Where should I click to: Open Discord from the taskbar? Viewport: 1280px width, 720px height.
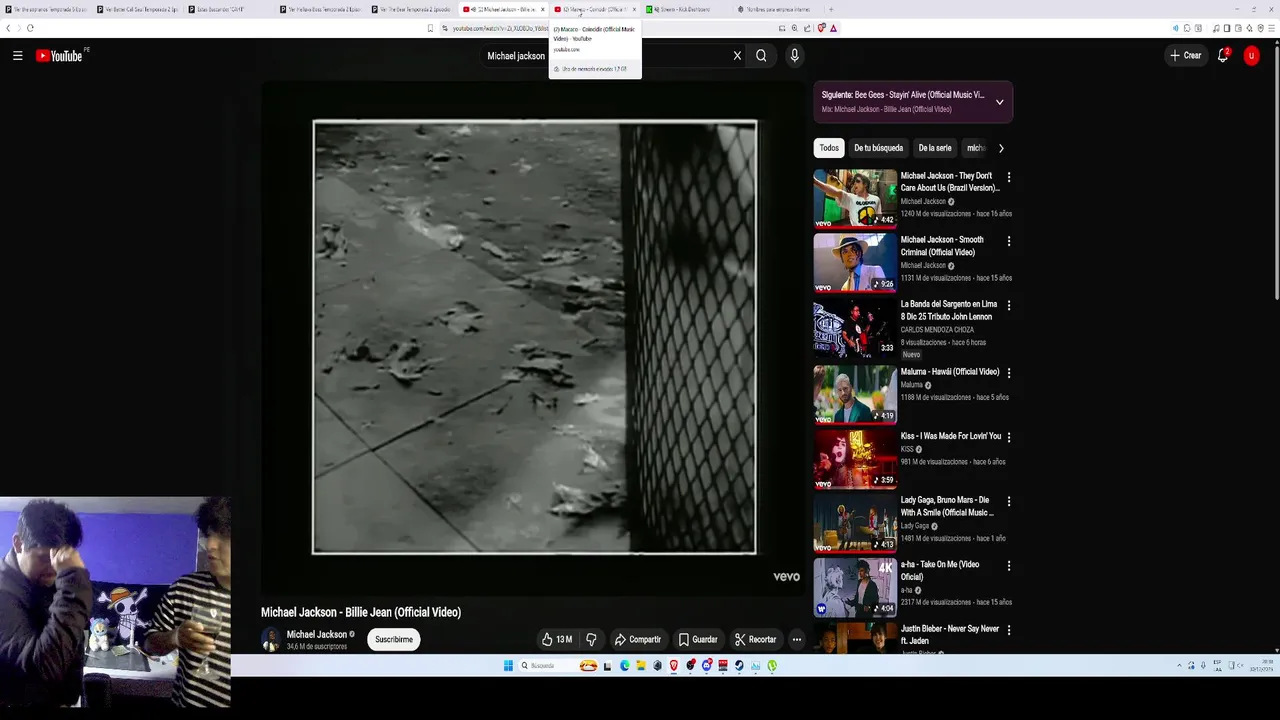(707, 666)
